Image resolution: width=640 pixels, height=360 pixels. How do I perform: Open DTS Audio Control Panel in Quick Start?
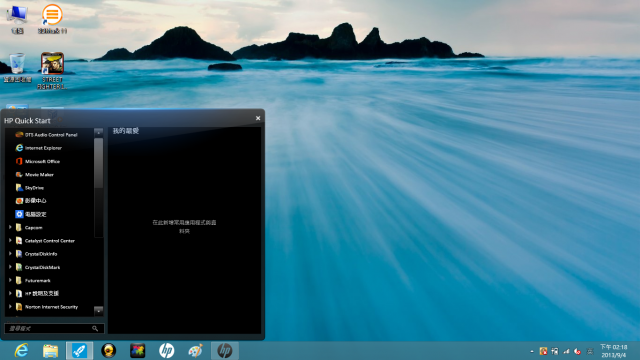pyautogui.click(x=47, y=135)
